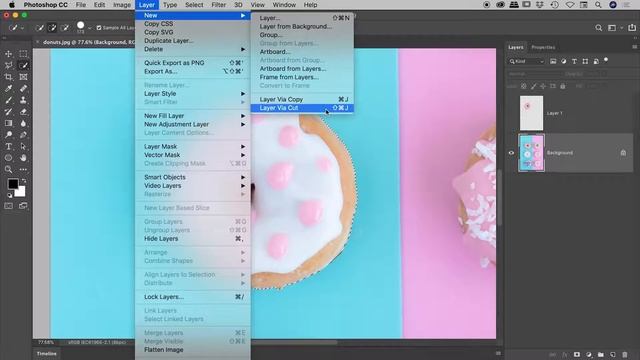The image size is (640, 360).
Task: Open the Edit Toolbar three-dots button
Action: pos(23,169)
